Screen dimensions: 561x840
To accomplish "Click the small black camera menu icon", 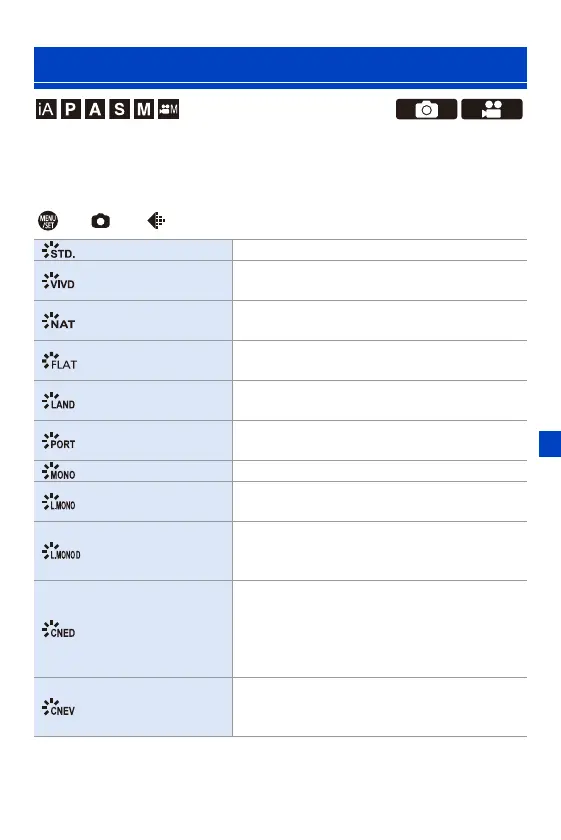I will (x=101, y=221).
